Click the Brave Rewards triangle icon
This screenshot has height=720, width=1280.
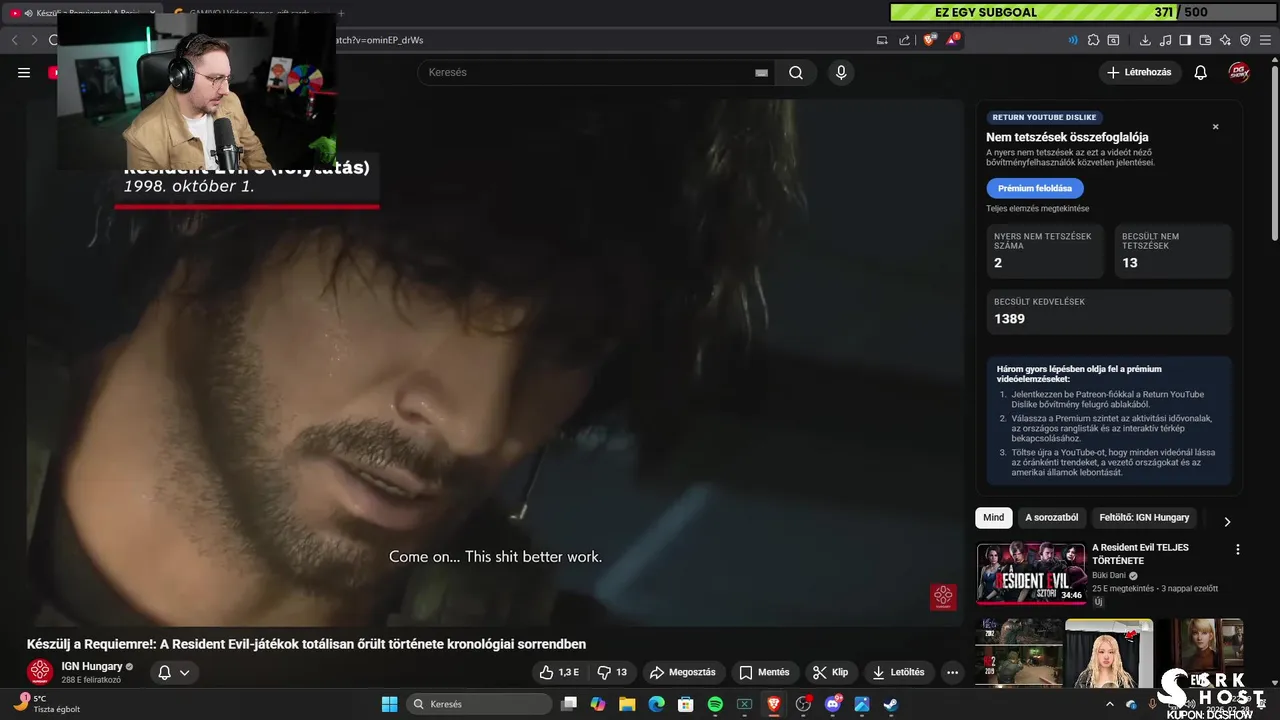pyautogui.click(x=953, y=40)
